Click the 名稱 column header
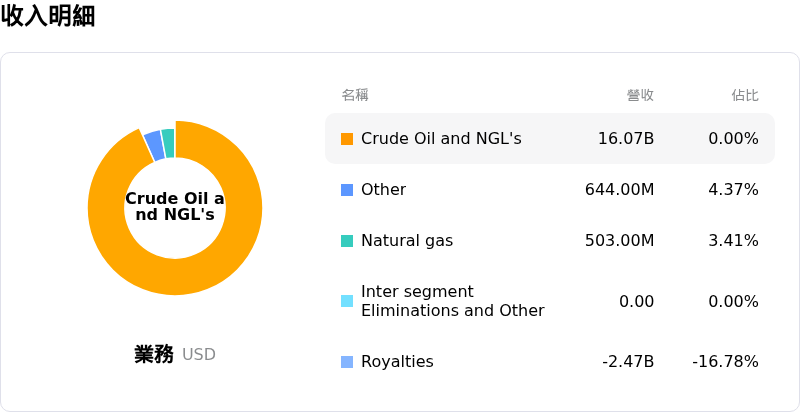Viewport: 800px width, 412px height. pos(355,95)
